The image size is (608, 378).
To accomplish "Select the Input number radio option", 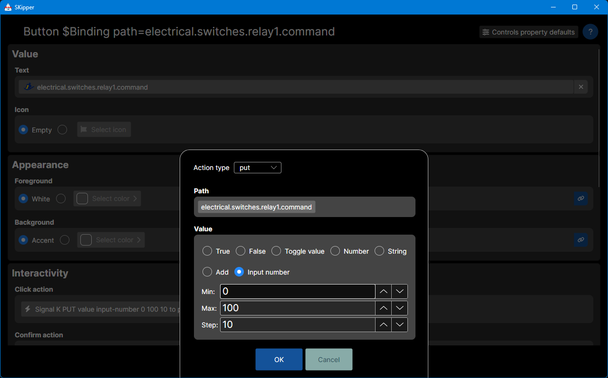I will pyautogui.click(x=239, y=272).
